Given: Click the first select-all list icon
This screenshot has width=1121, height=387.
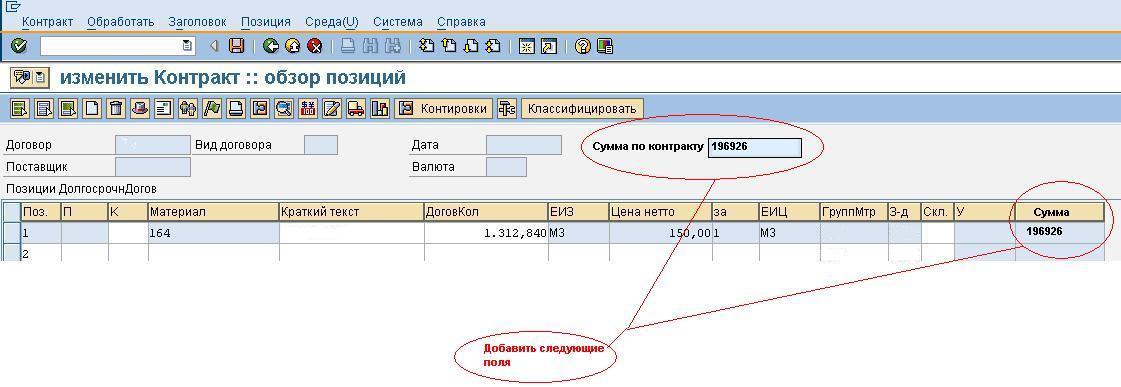Looking at the screenshot, I should [20, 109].
